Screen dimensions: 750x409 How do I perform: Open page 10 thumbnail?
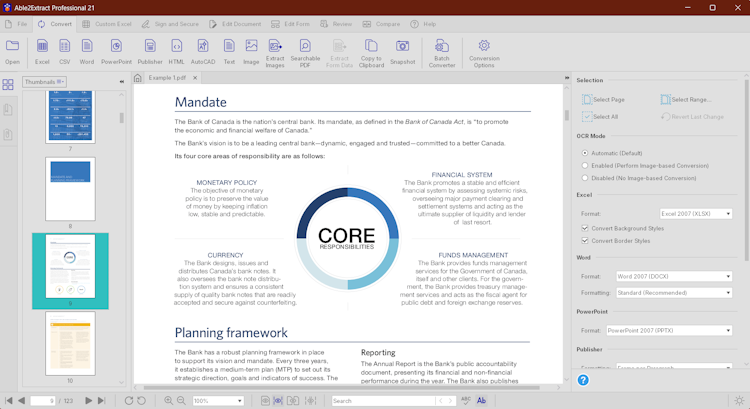[x=70, y=343]
